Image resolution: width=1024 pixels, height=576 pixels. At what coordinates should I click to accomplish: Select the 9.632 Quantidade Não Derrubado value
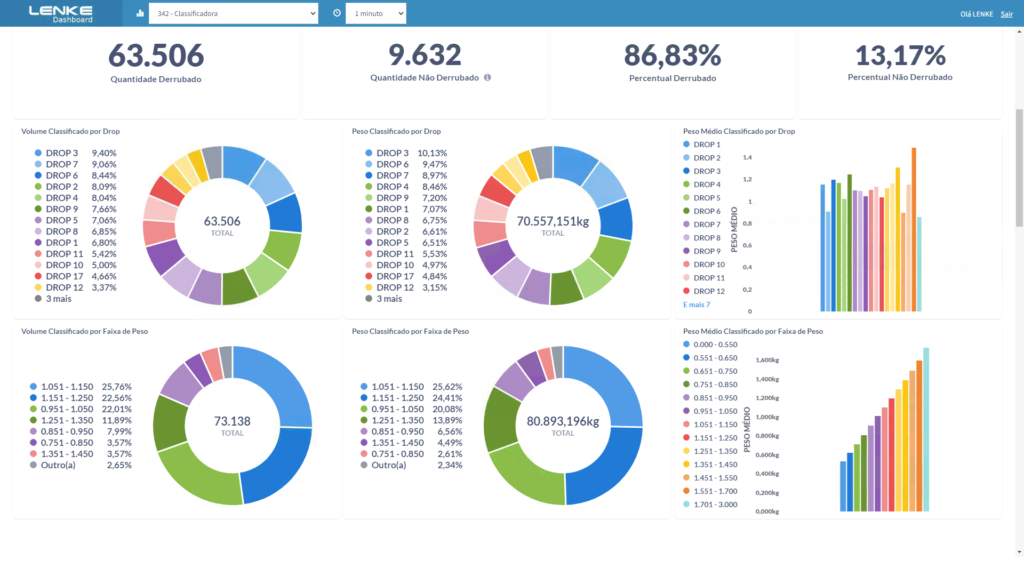click(424, 55)
